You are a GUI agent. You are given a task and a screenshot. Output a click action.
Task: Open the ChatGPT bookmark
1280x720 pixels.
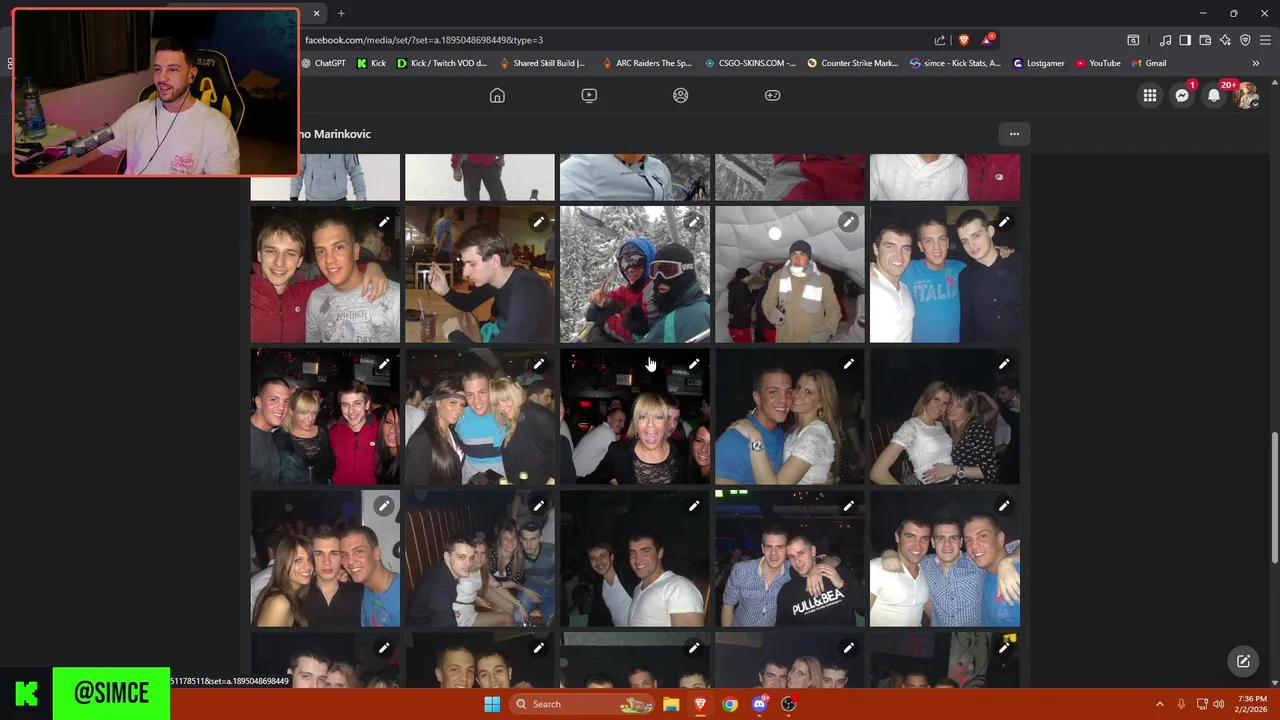(323, 63)
